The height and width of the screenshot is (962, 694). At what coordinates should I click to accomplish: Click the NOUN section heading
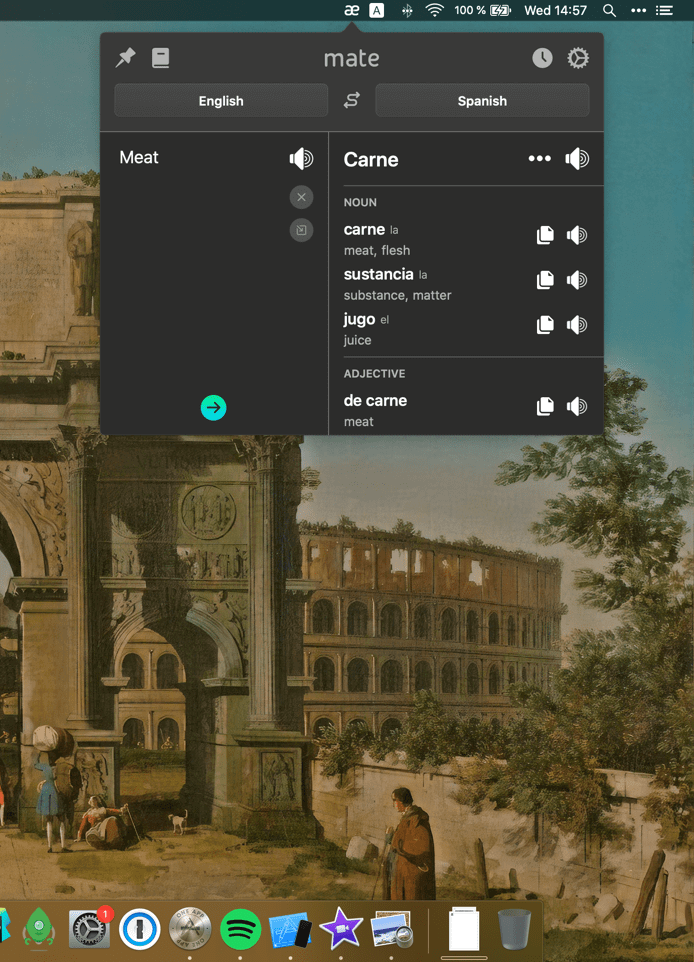360,202
